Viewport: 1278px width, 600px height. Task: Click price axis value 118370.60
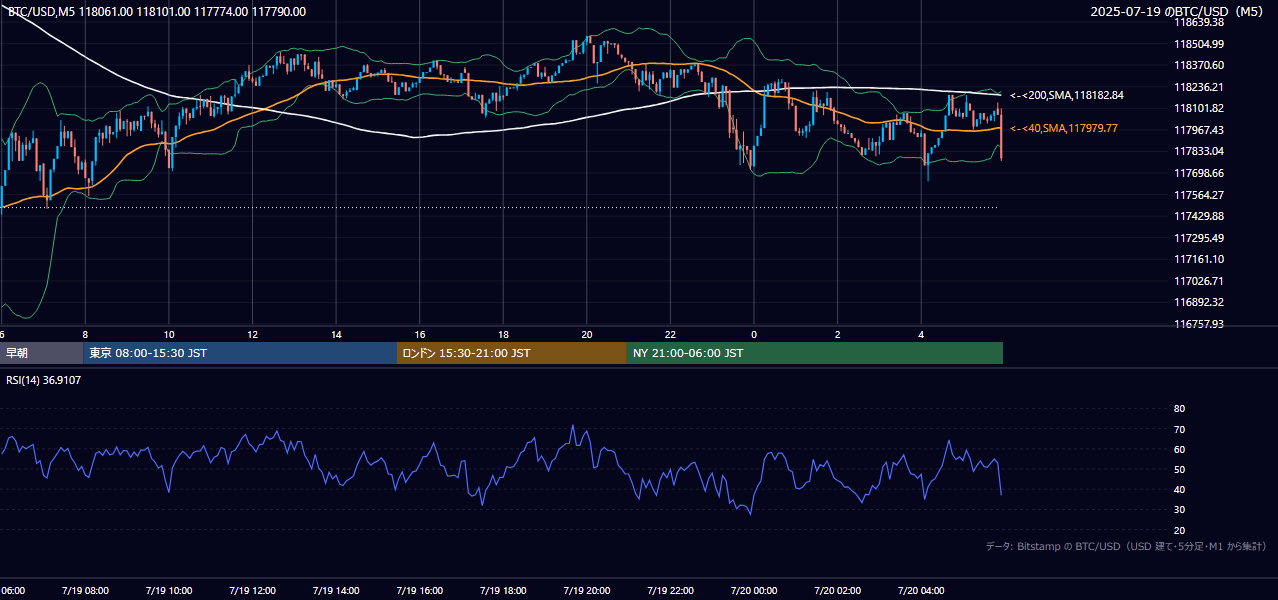[x=1200, y=65]
